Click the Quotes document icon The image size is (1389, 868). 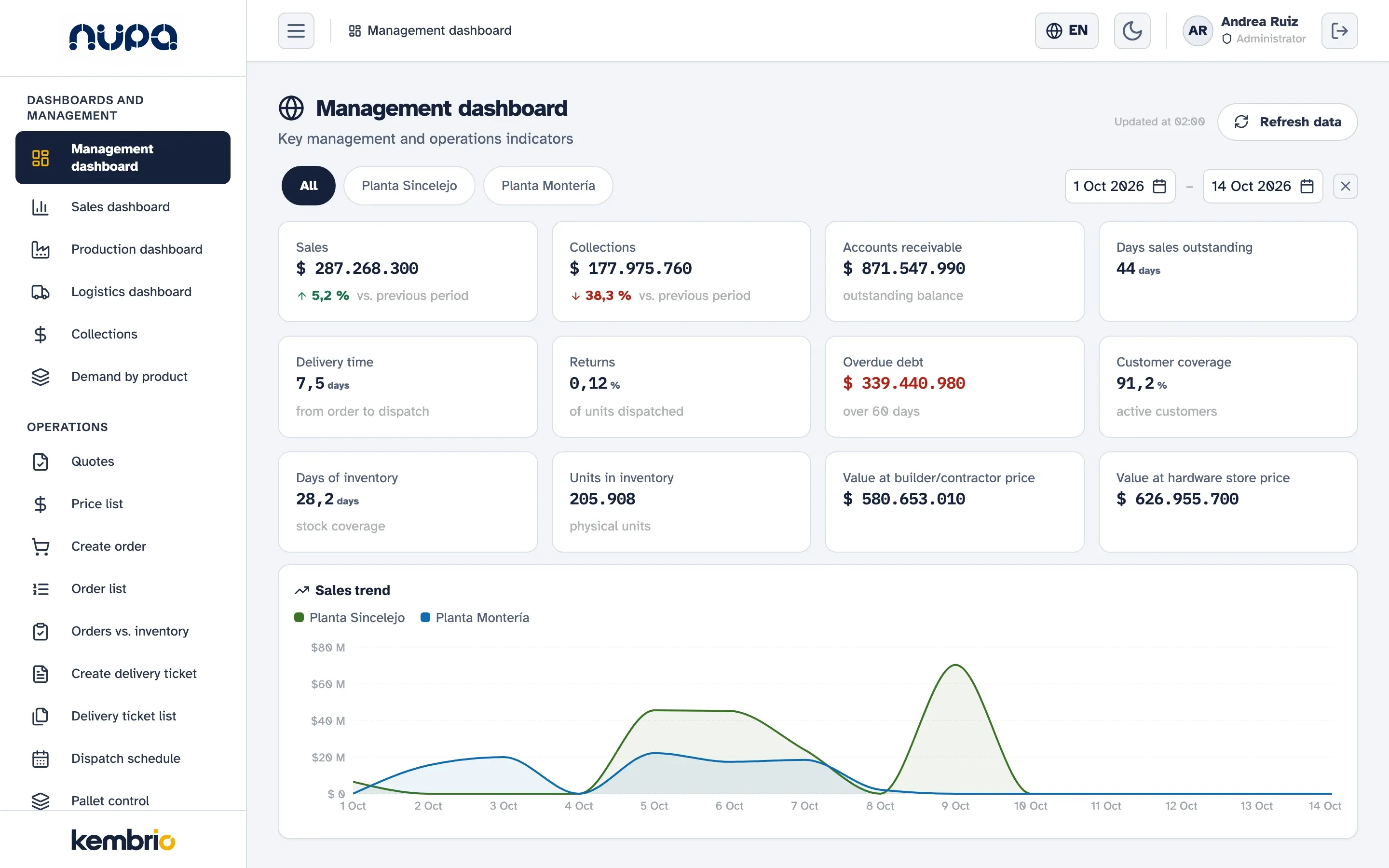[x=40, y=461]
